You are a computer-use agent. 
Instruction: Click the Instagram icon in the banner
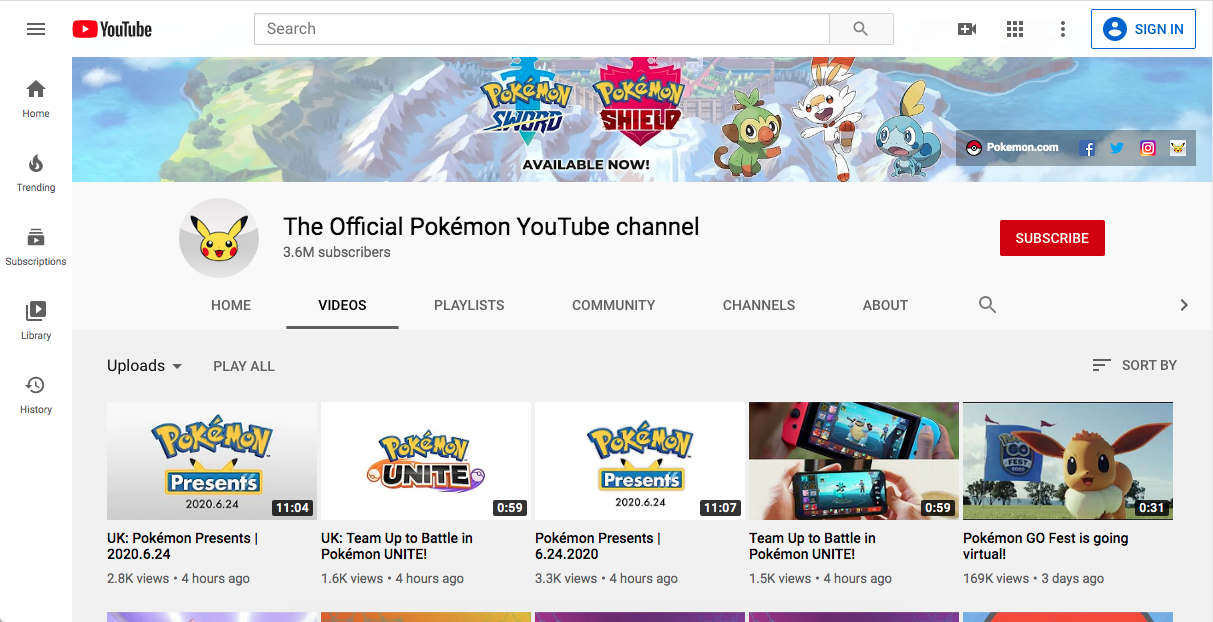(x=1148, y=148)
